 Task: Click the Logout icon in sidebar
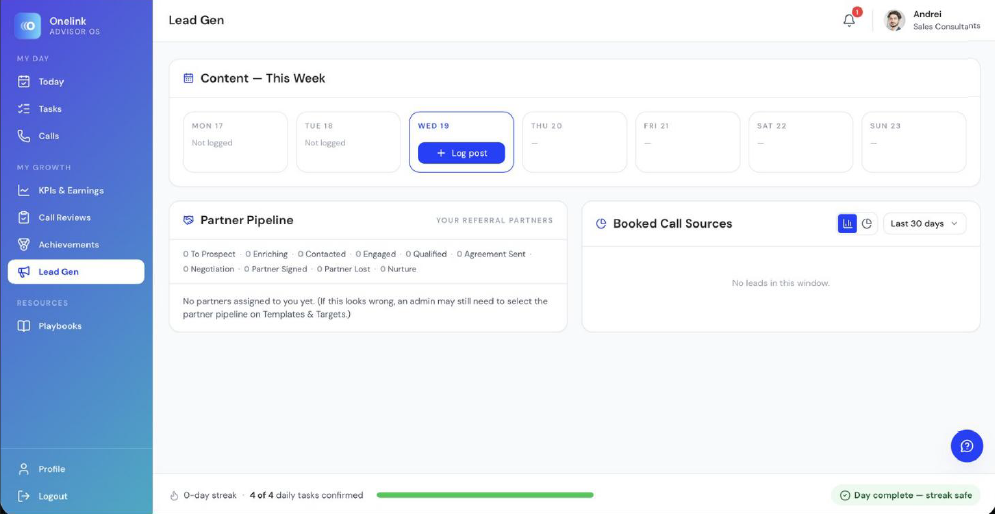23,496
